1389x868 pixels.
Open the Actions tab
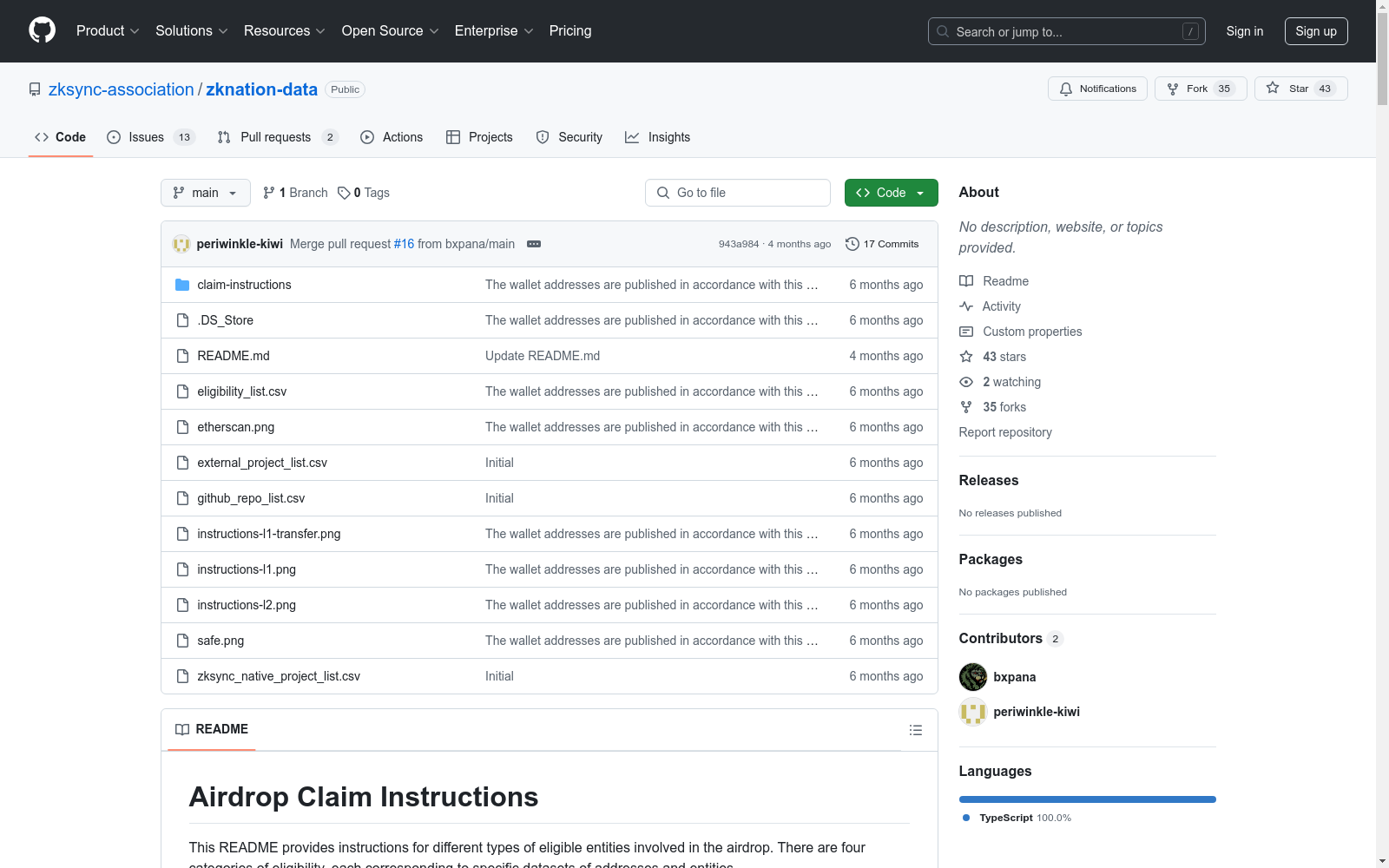pyautogui.click(x=392, y=137)
